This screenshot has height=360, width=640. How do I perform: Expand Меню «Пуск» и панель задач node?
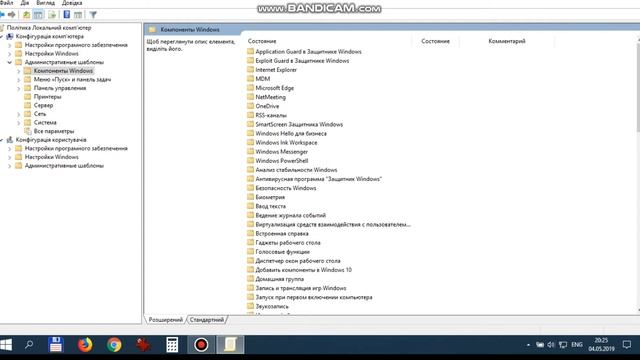[18, 80]
